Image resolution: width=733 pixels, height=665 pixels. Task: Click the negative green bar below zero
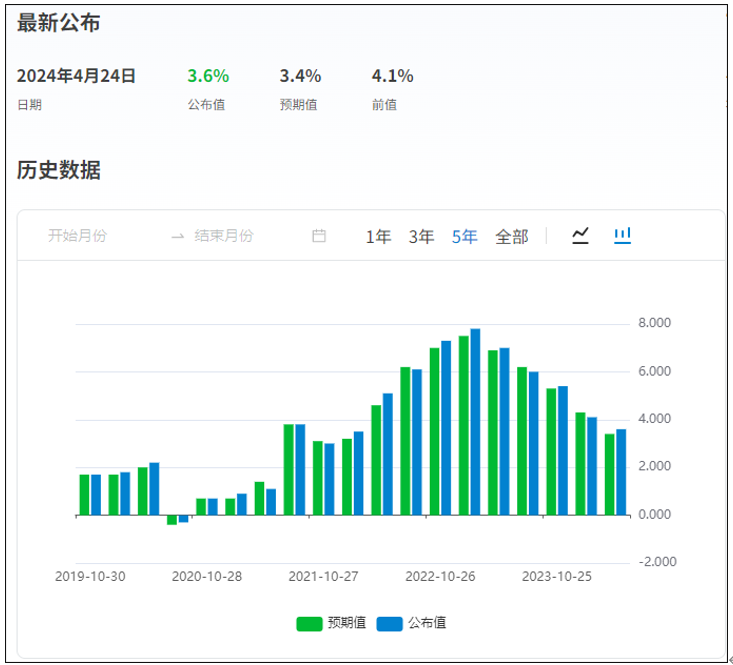coord(172,520)
